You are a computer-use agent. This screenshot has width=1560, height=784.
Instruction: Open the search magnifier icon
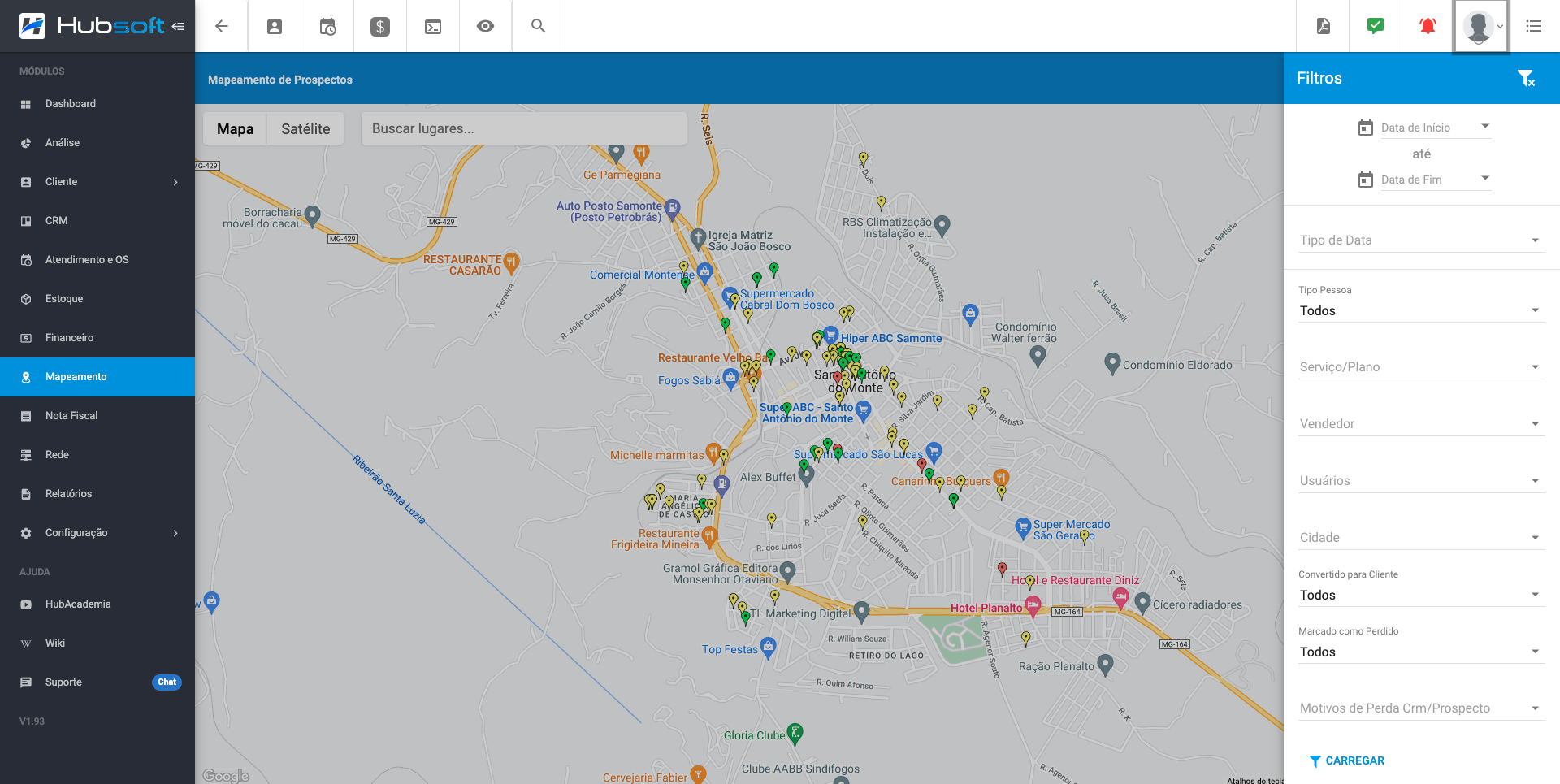(x=539, y=26)
